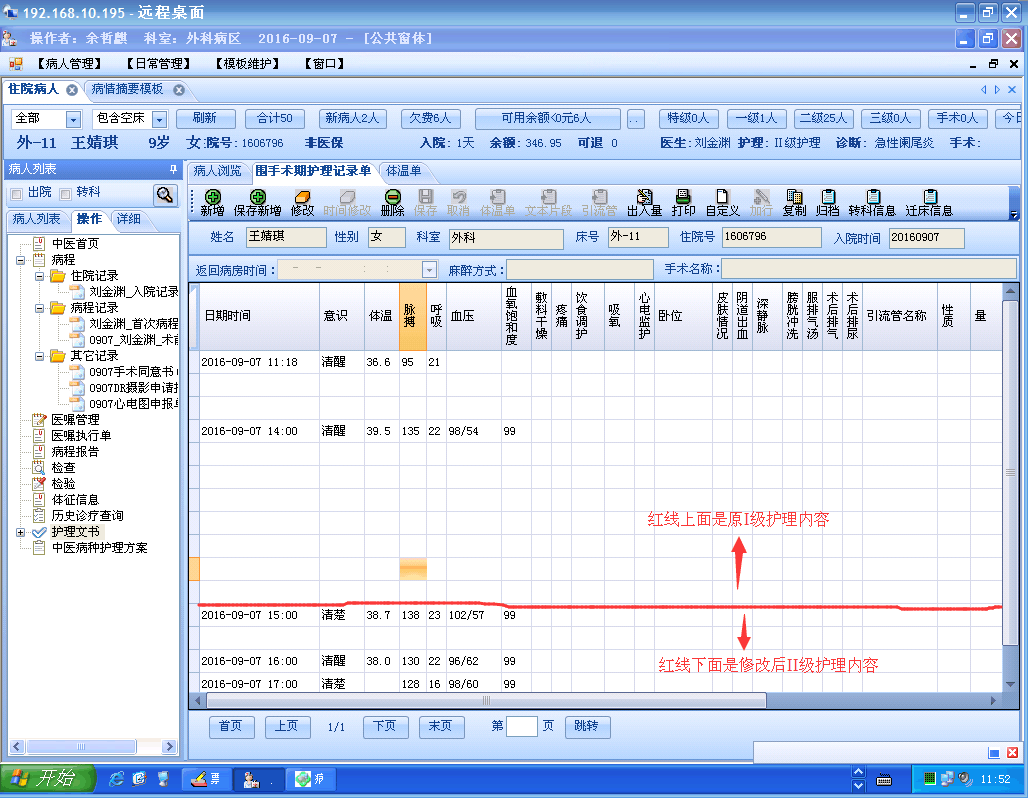Close the 住院病人 tab with its X icon
1028x798 pixels.
(72, 90)
